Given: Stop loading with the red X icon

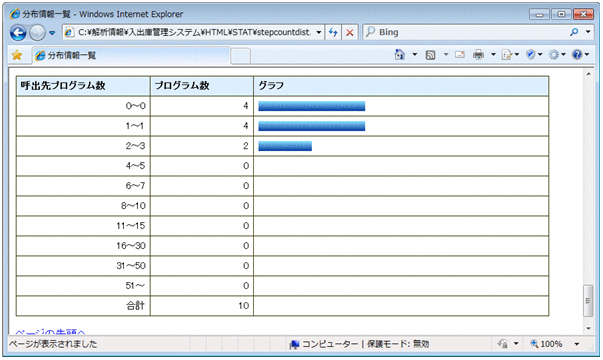Looking at the screenshot, I should (350, 32).
